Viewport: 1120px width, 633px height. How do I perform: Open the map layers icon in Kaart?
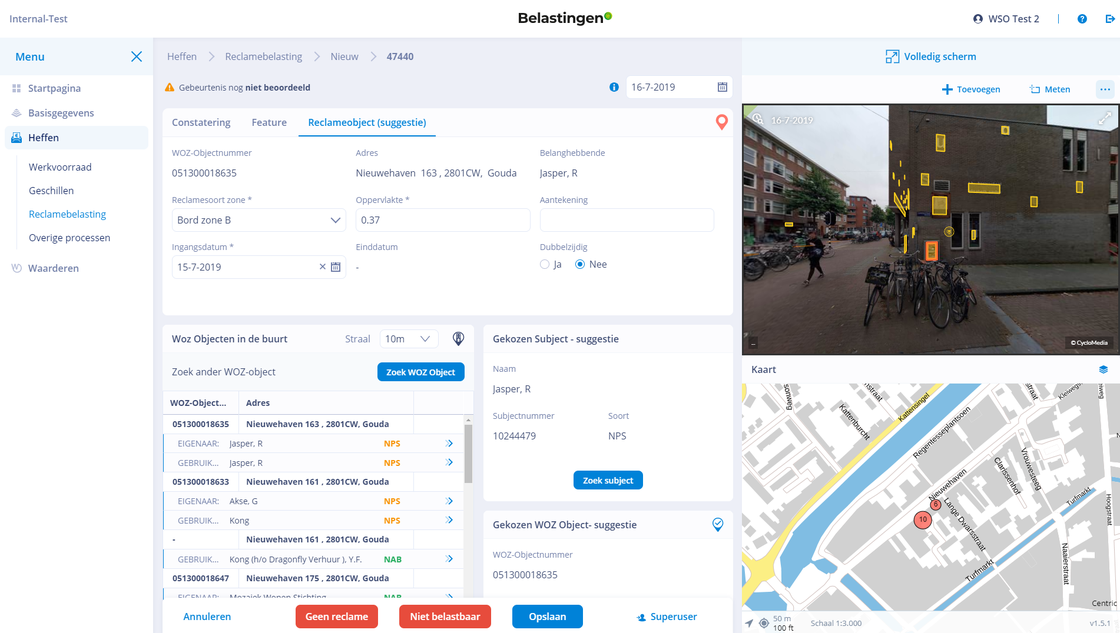[1104, 369]
